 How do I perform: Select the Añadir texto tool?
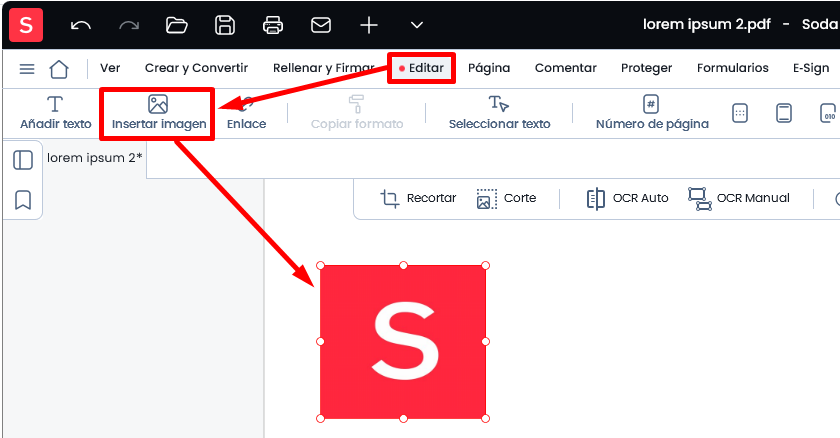tap(56, 113)
